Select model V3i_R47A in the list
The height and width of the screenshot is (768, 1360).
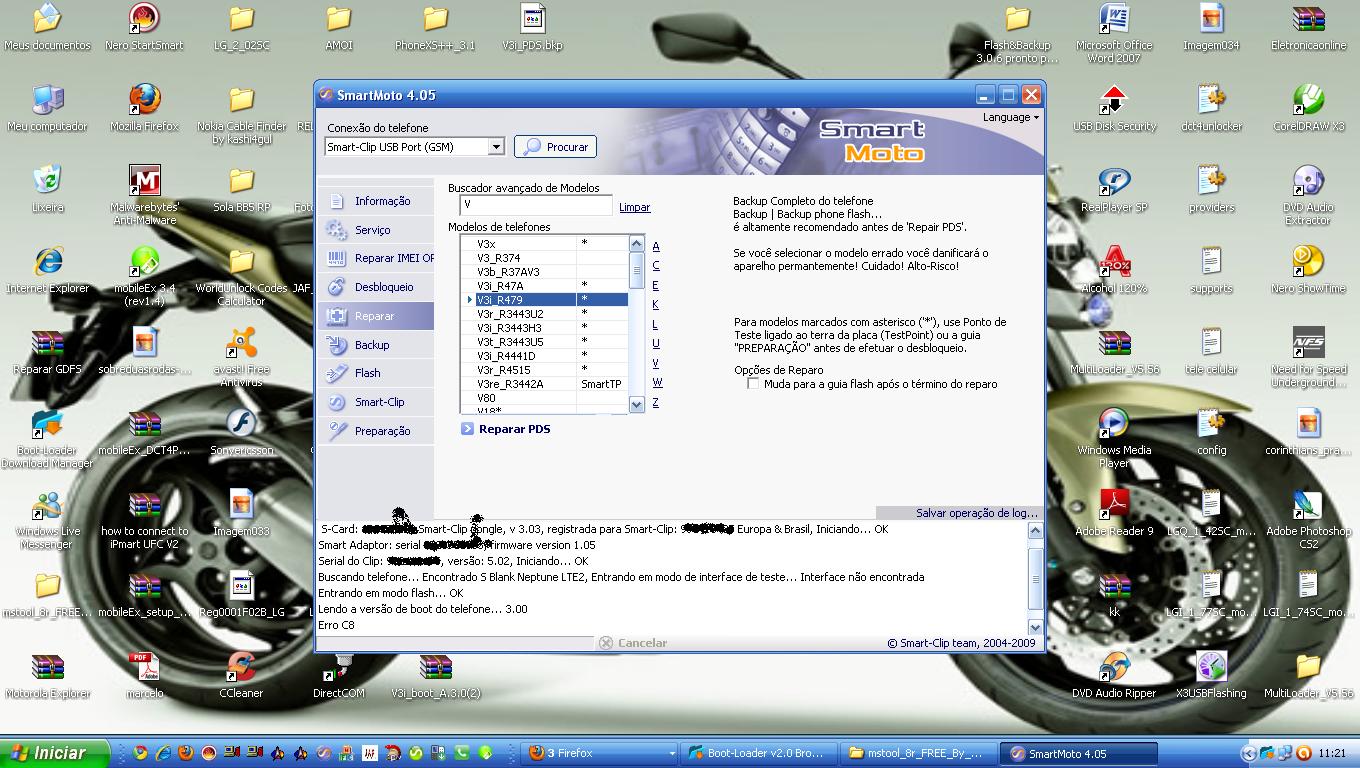click(x=544, y=286)
